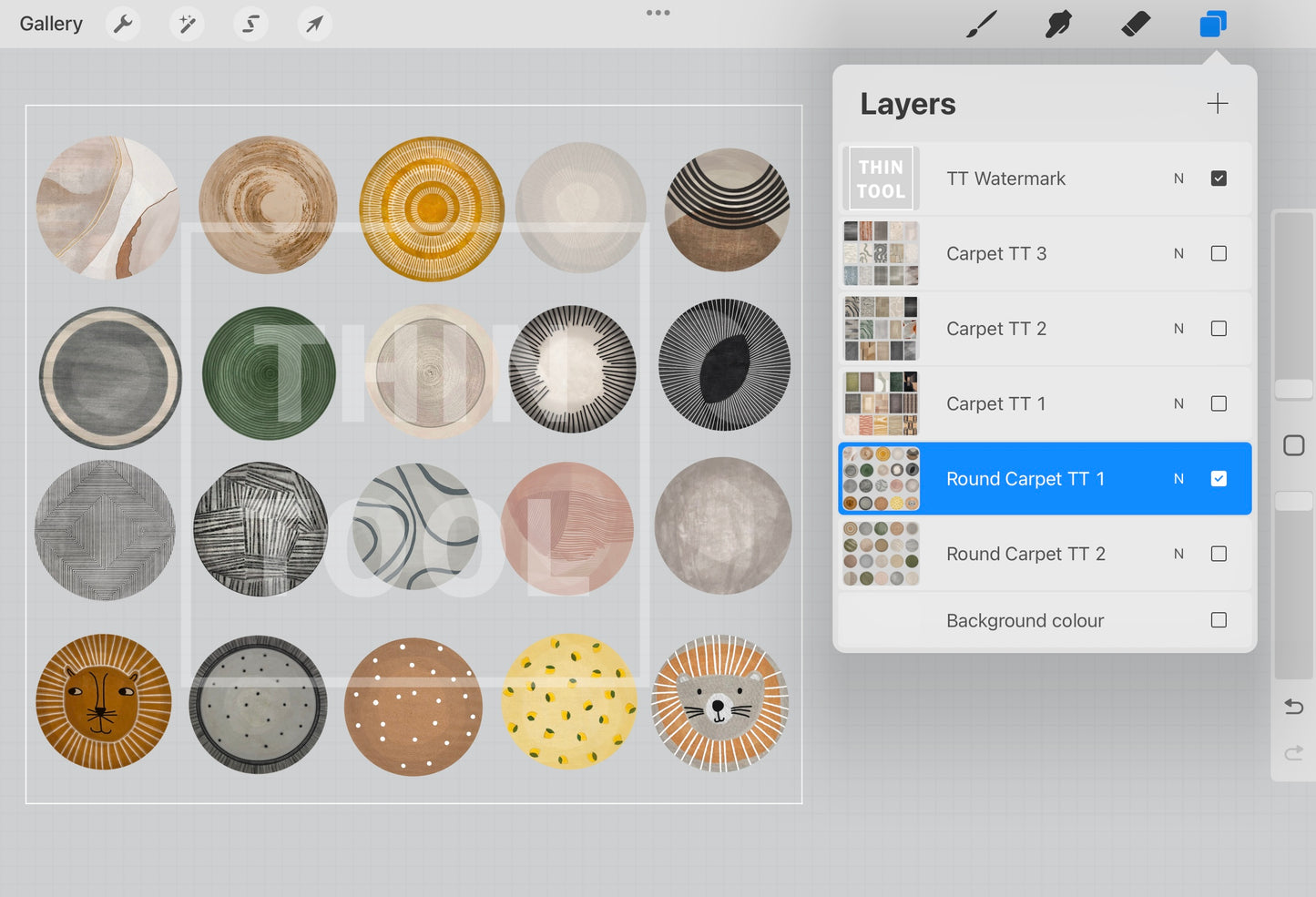Viewport: 1316px width, 897px height.
Task: Tap the brown carpet with white dots
Action: pos(413,707)
